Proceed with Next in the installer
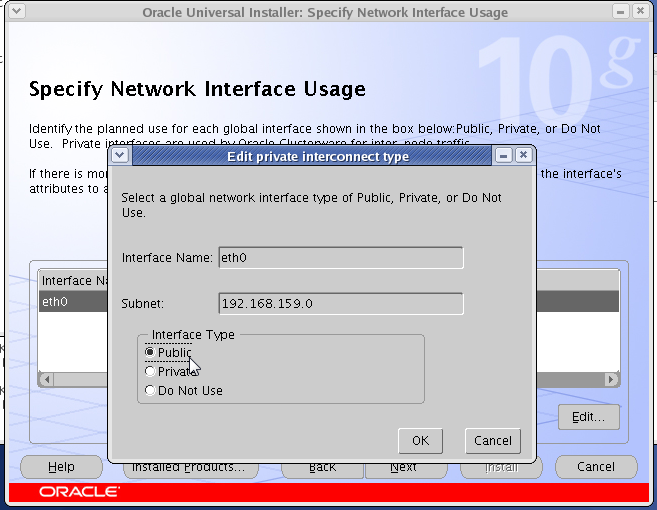Viewport: 657px width, 510px height. (404, 469)
